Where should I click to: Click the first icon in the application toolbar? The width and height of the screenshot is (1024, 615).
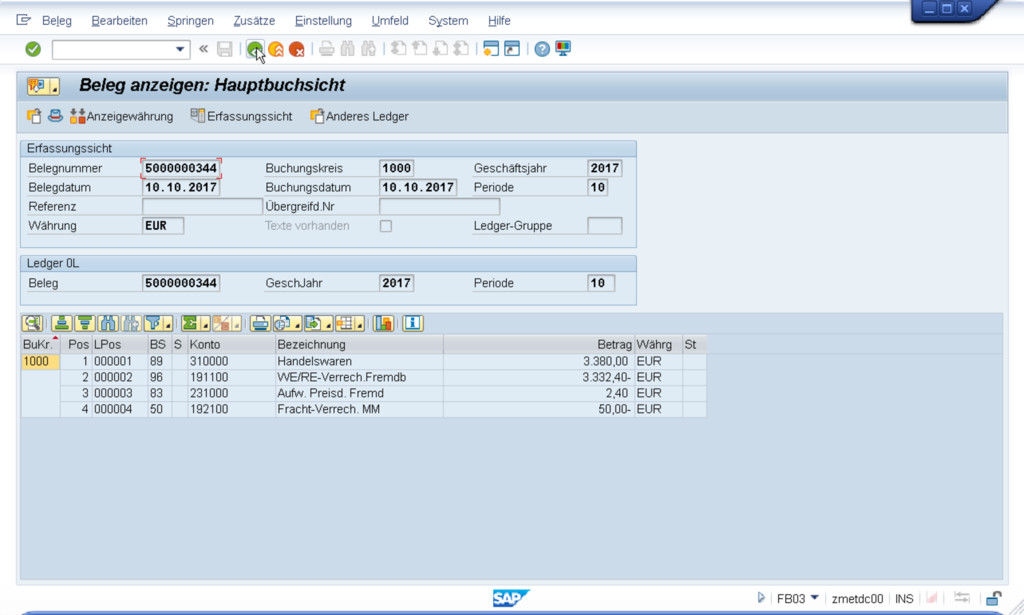pos(34,116)
